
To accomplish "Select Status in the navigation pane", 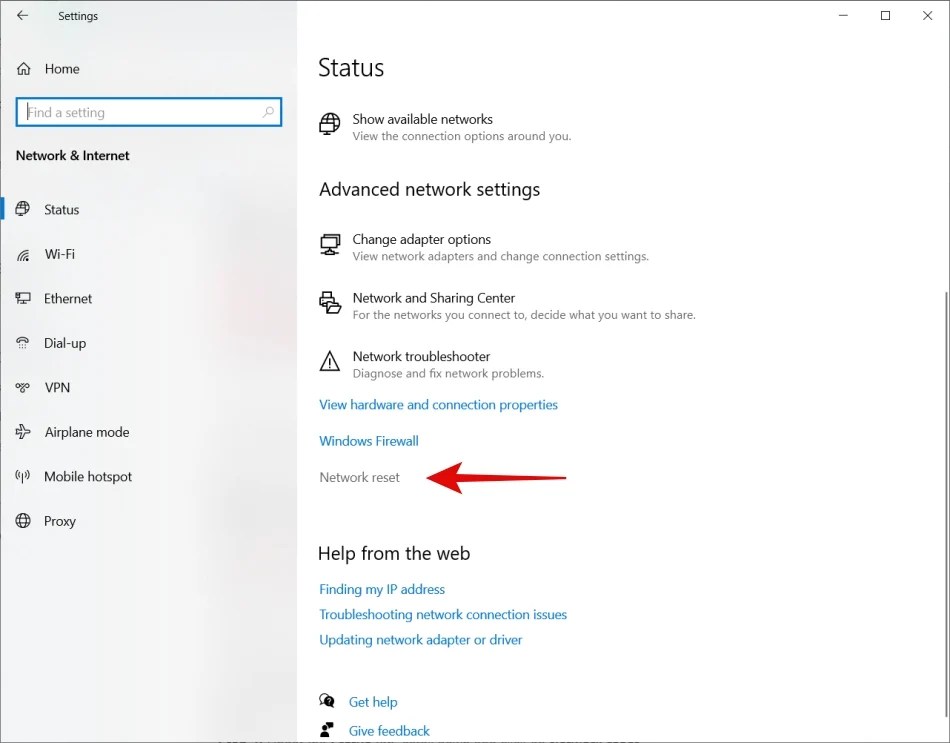I will pos(61,209).
